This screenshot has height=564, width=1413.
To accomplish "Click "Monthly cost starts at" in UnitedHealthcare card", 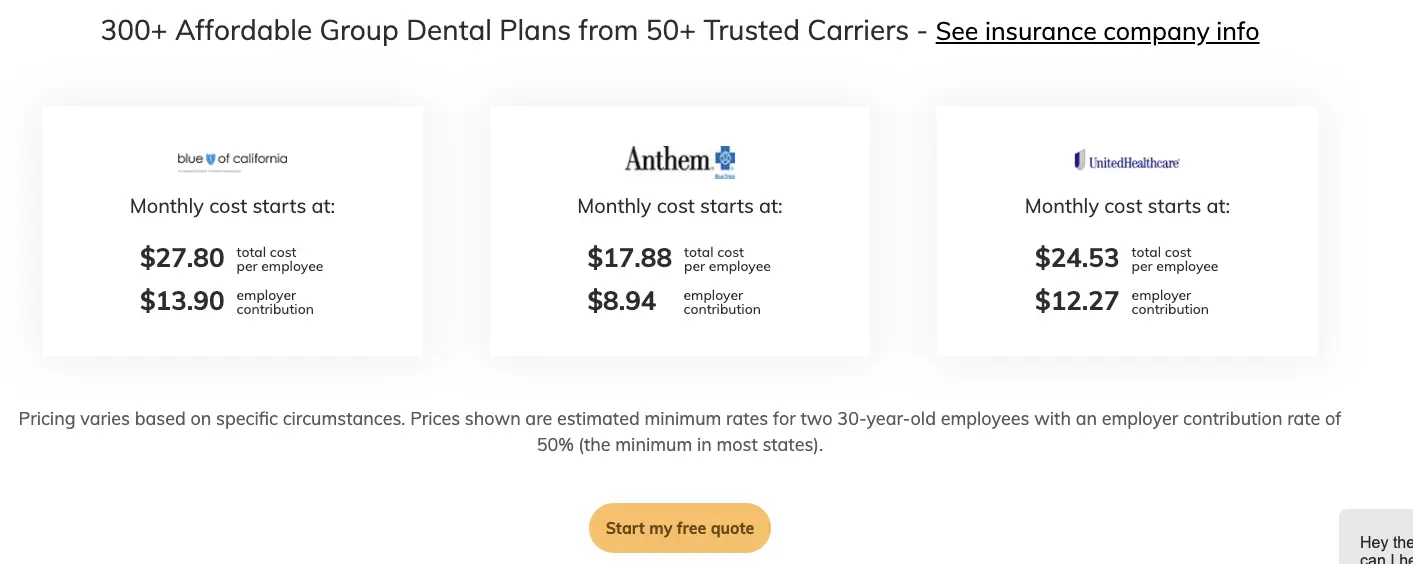I will (1127, 207).
